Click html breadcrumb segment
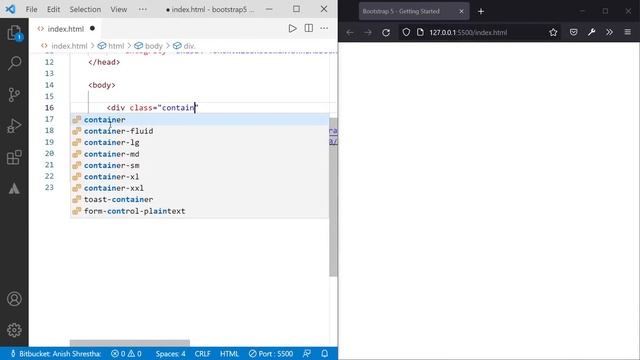This screenshot has height=360, width=640. pyautogui.click(x=116, y=46)
